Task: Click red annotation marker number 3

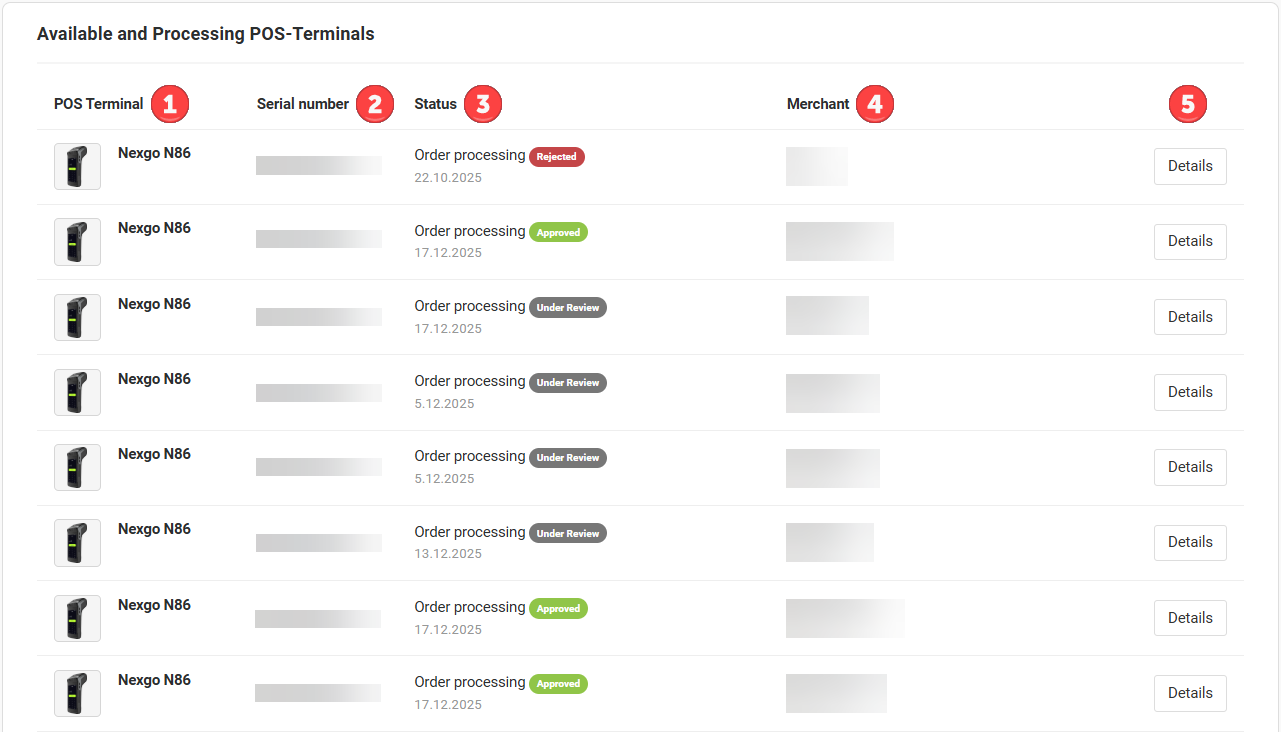Action: click(483, 104)
